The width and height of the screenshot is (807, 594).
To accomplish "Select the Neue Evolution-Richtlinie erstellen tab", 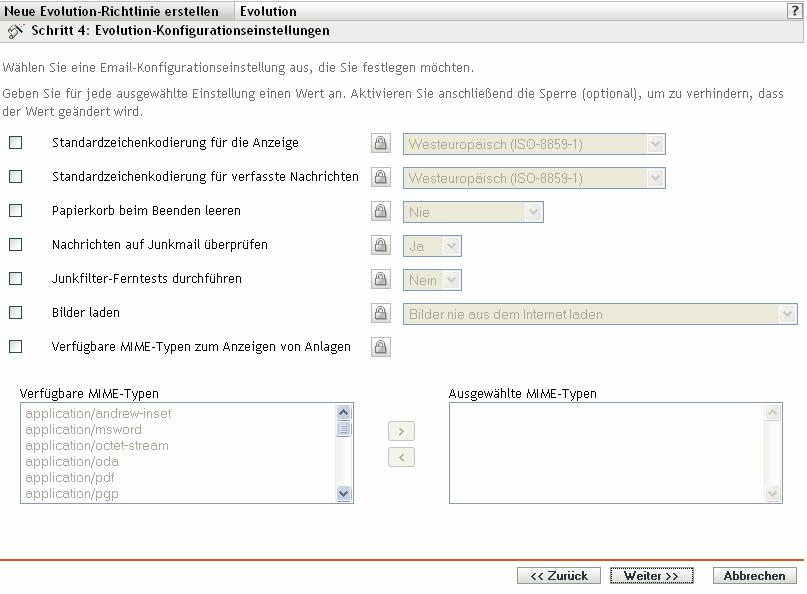I will pyautogui.click(x=112, y=11).
